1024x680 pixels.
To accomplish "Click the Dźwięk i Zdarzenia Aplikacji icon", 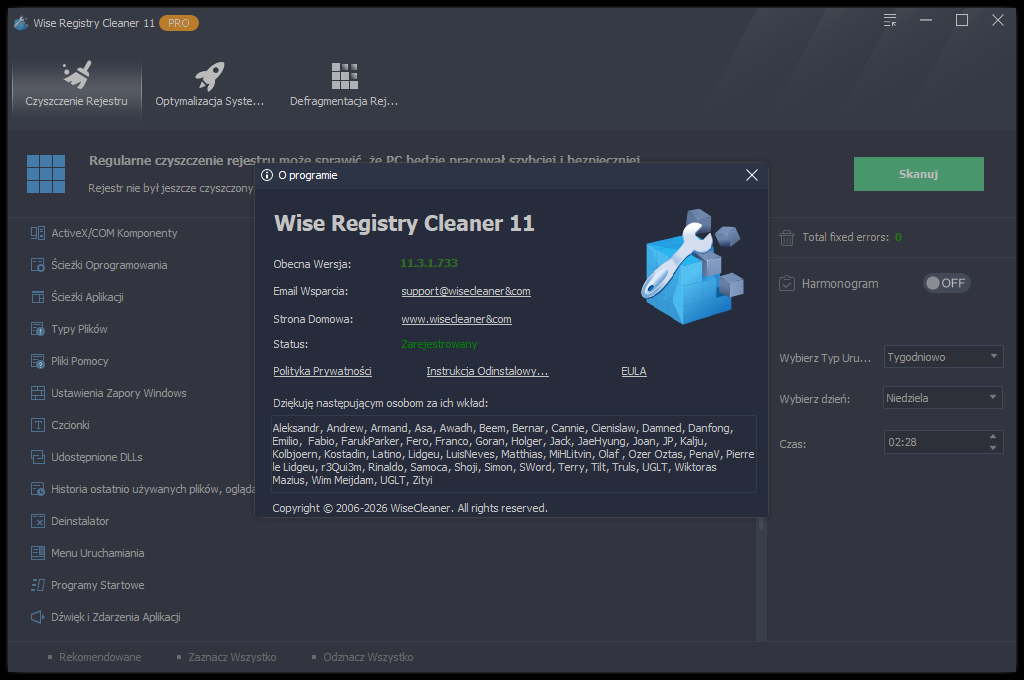I will point(38,617).
